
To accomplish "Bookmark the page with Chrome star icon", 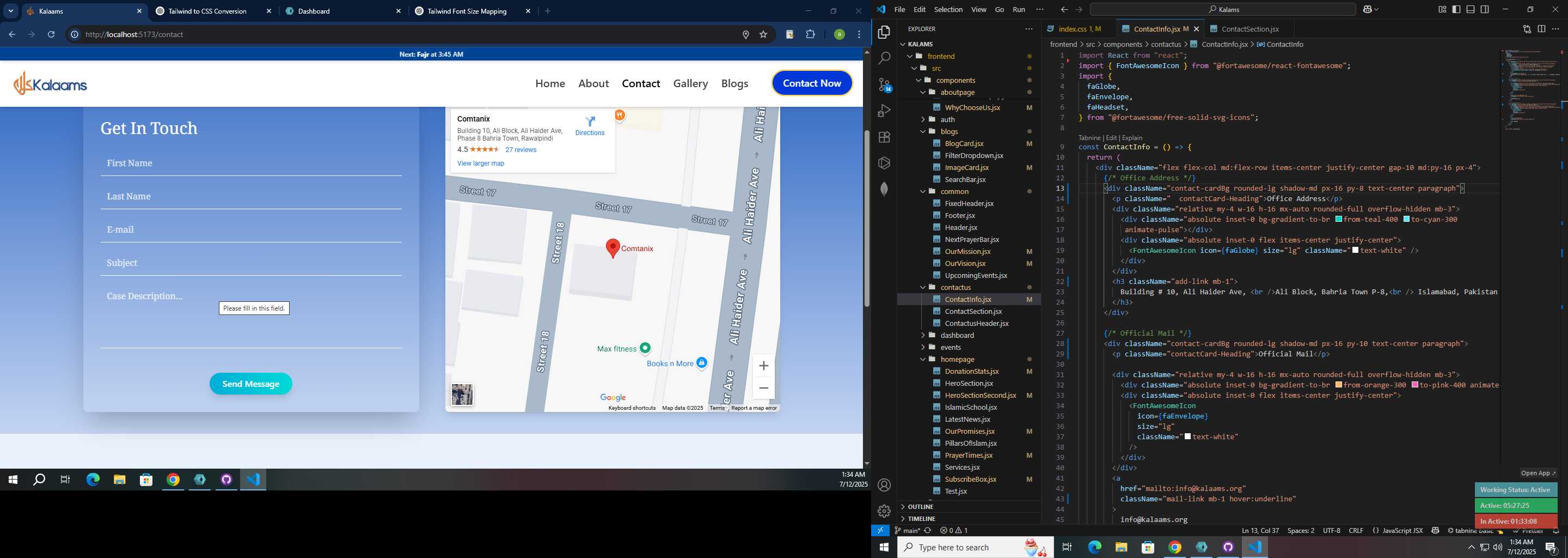I will [763, 35].
